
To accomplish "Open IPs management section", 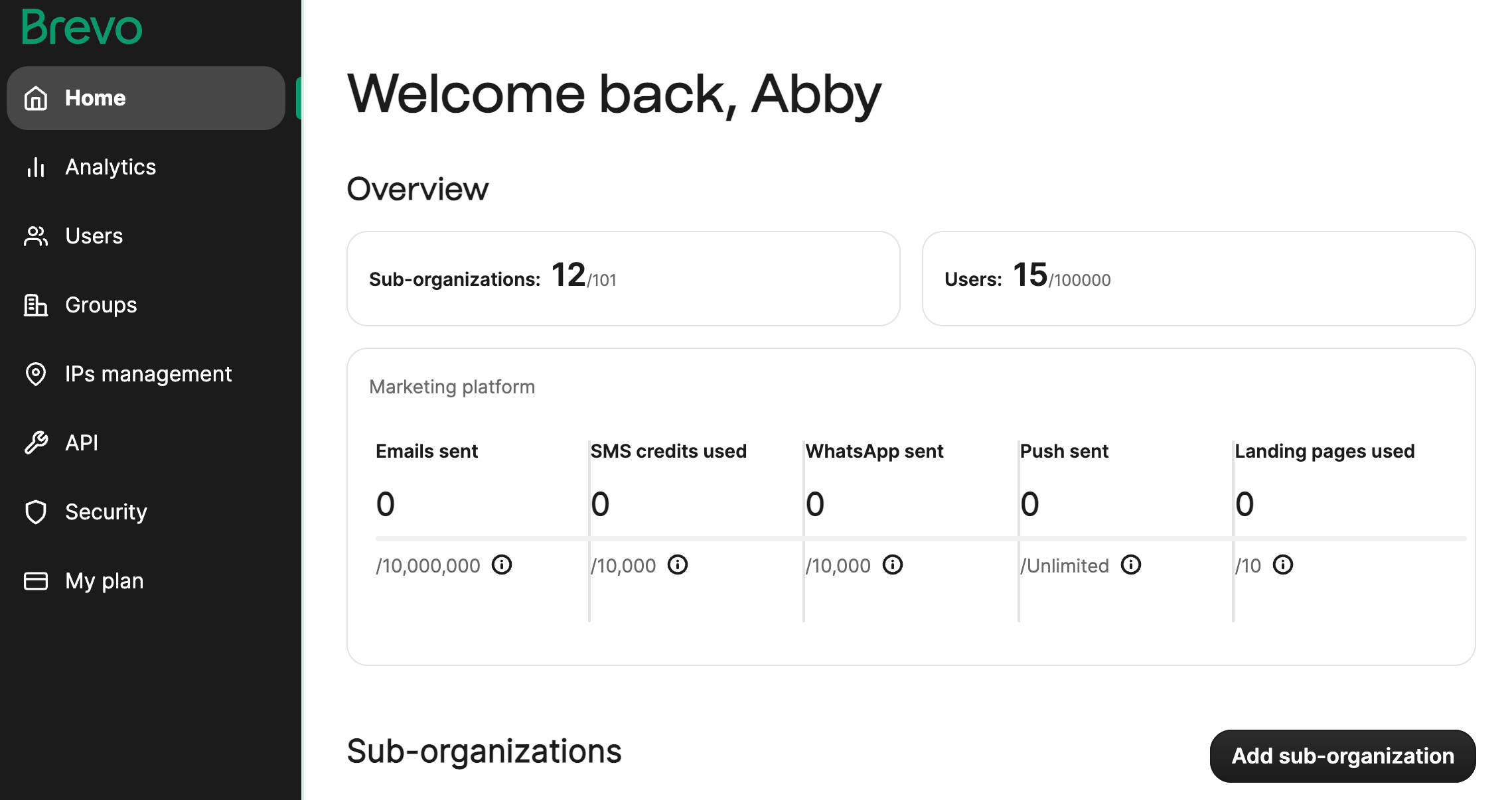I will 148,374.
